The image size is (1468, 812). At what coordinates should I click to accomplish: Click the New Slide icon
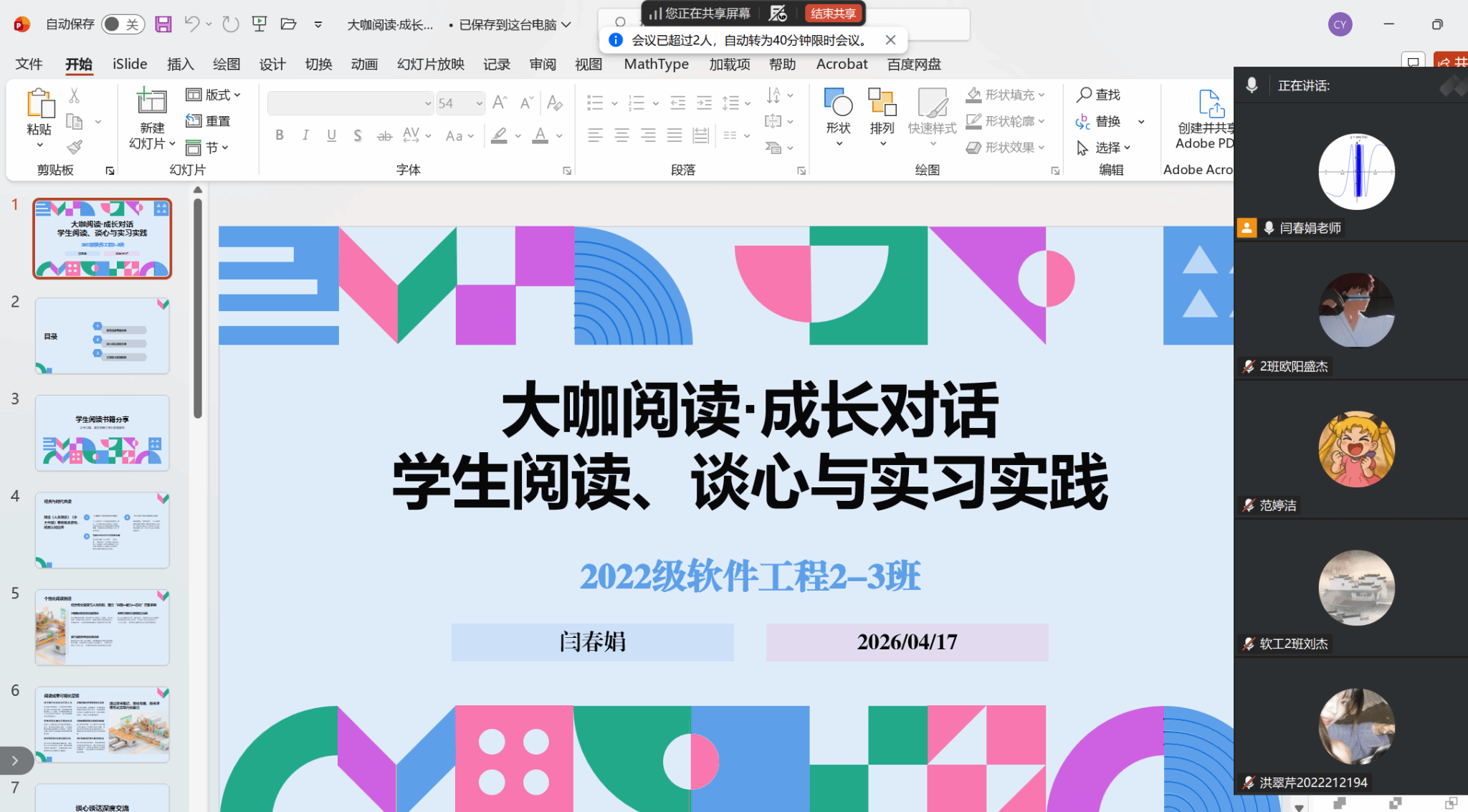pyautogui.click(x=151, y=101)
